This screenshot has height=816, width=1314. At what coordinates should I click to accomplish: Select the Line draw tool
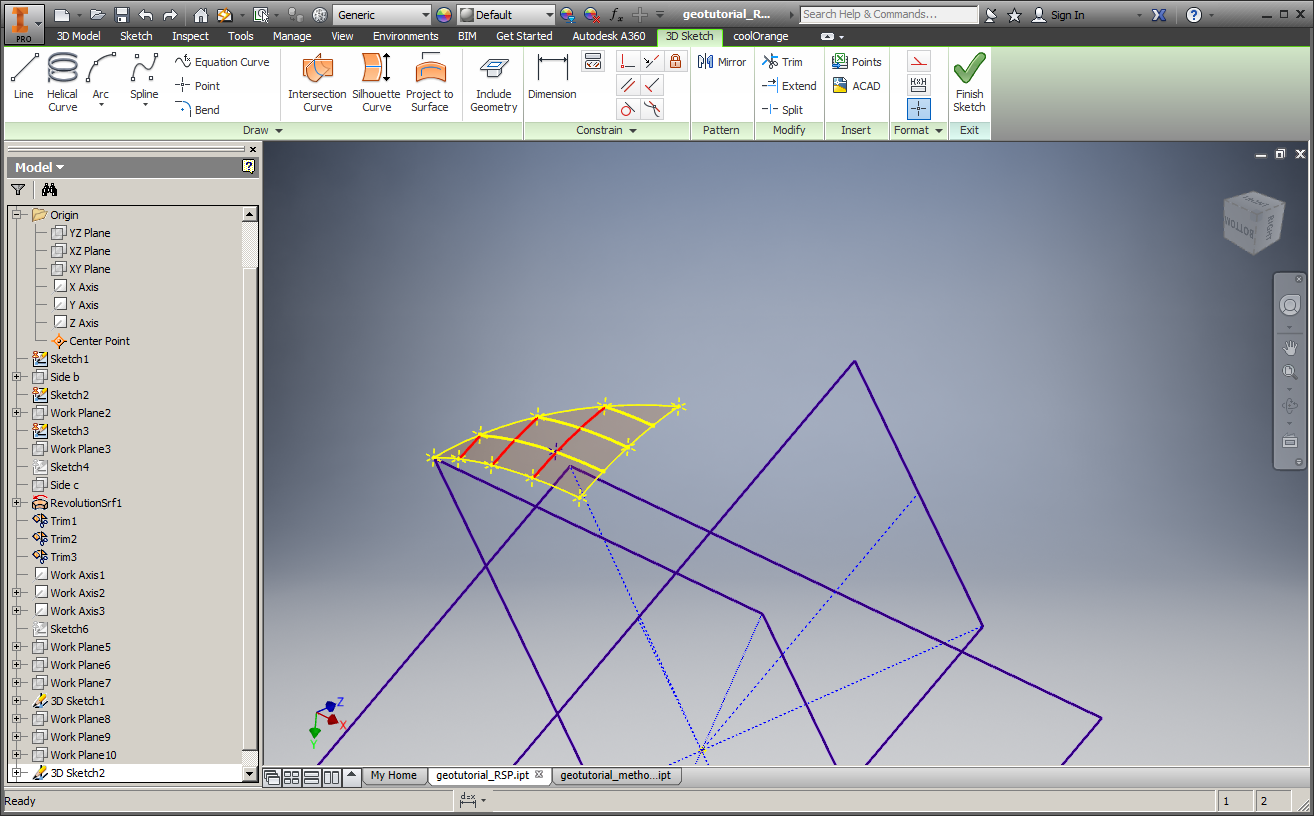pos(24,78)
